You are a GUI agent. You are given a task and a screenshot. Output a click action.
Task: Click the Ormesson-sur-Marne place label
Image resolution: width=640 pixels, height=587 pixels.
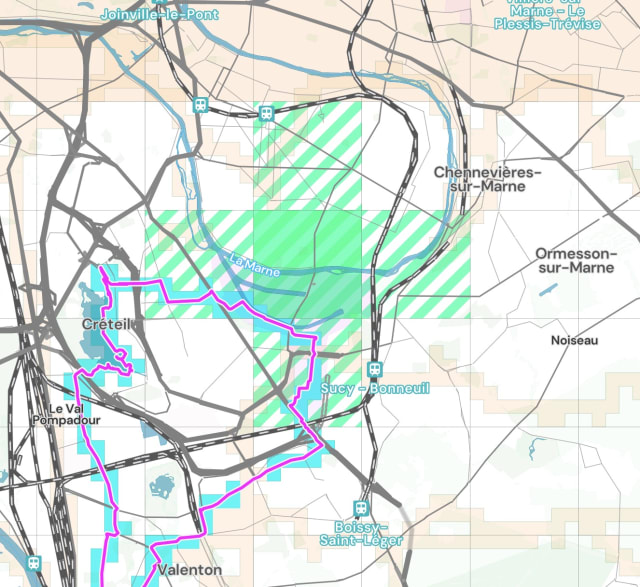point(576,260)
